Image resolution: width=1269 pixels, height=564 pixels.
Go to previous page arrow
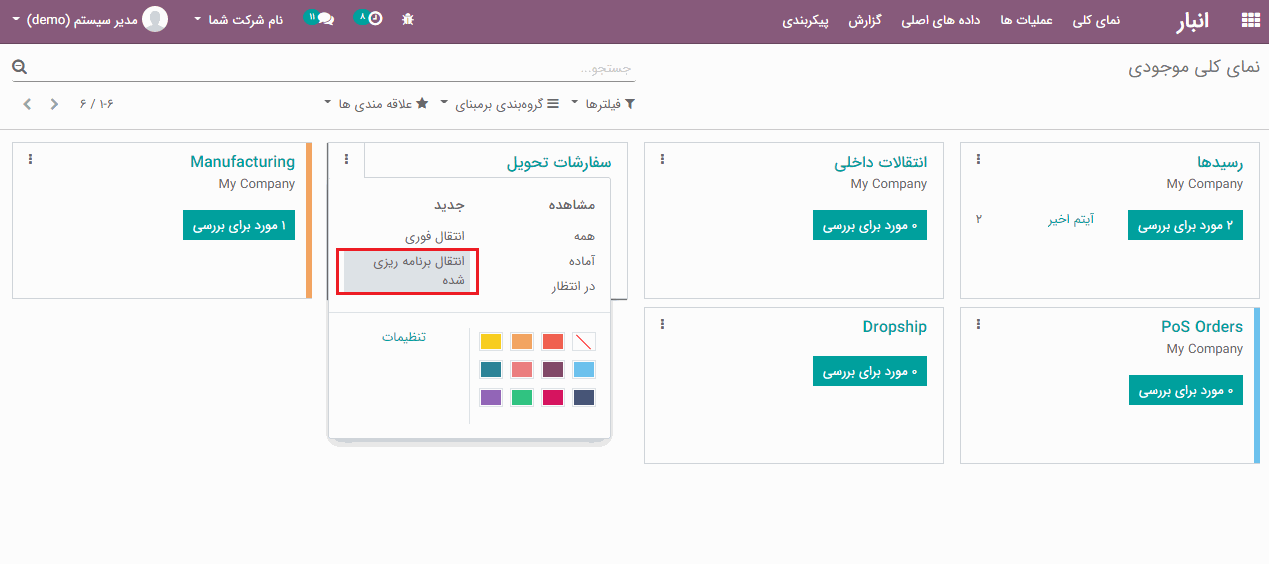[54, 104]
